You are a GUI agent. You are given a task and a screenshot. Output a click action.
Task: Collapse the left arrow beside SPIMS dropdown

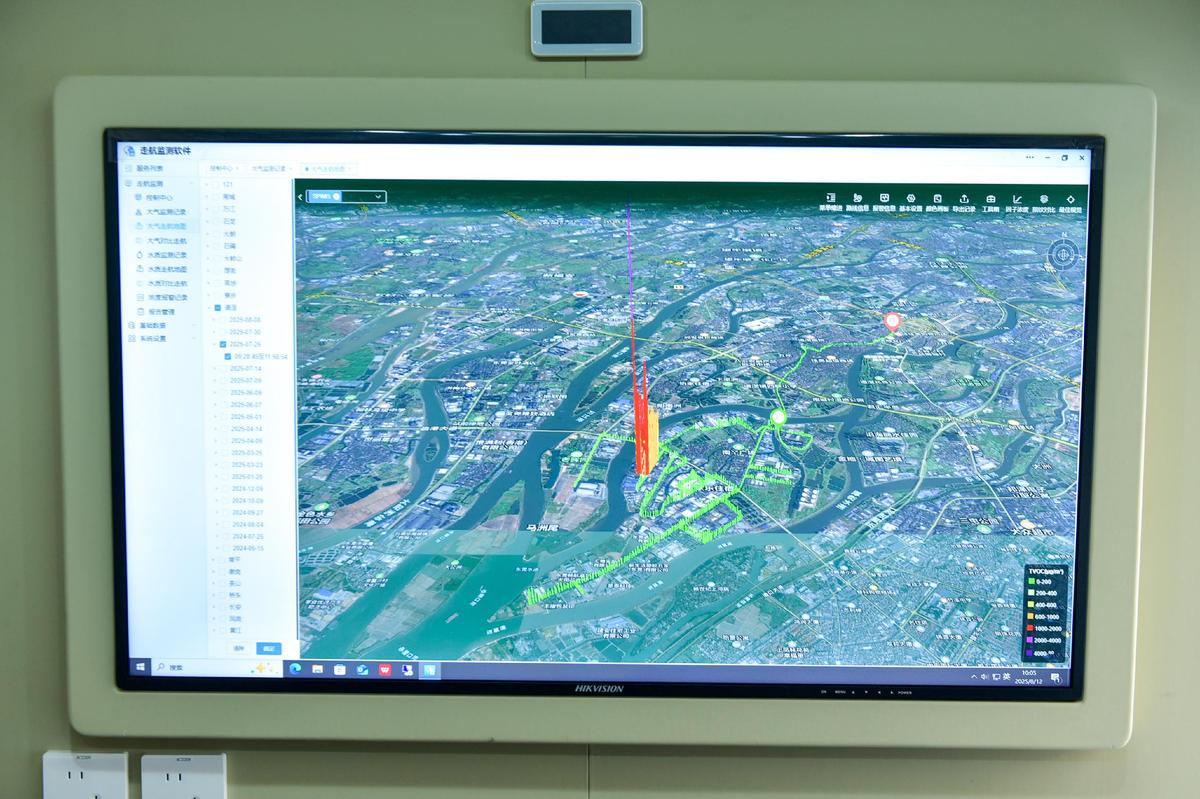click(x=300, y=197)
